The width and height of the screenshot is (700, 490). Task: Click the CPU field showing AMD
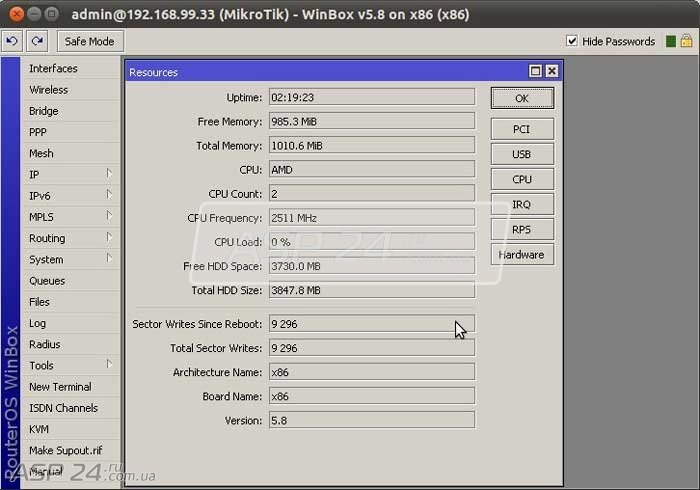click(x=372, y=170)
